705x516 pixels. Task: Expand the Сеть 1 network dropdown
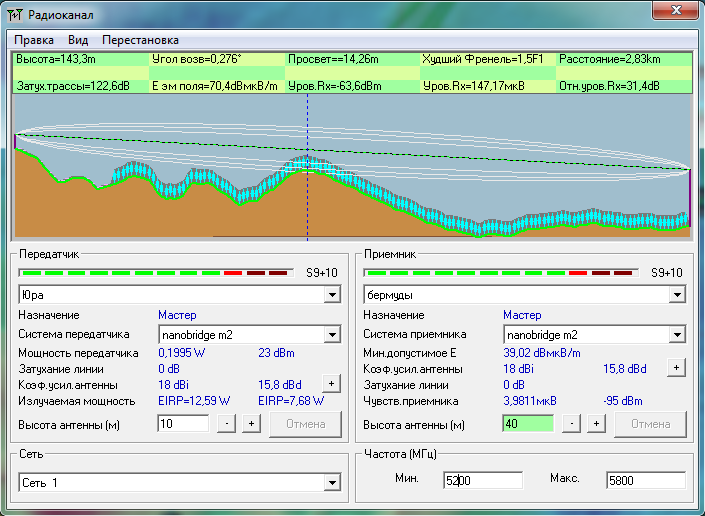pos(332,484)
